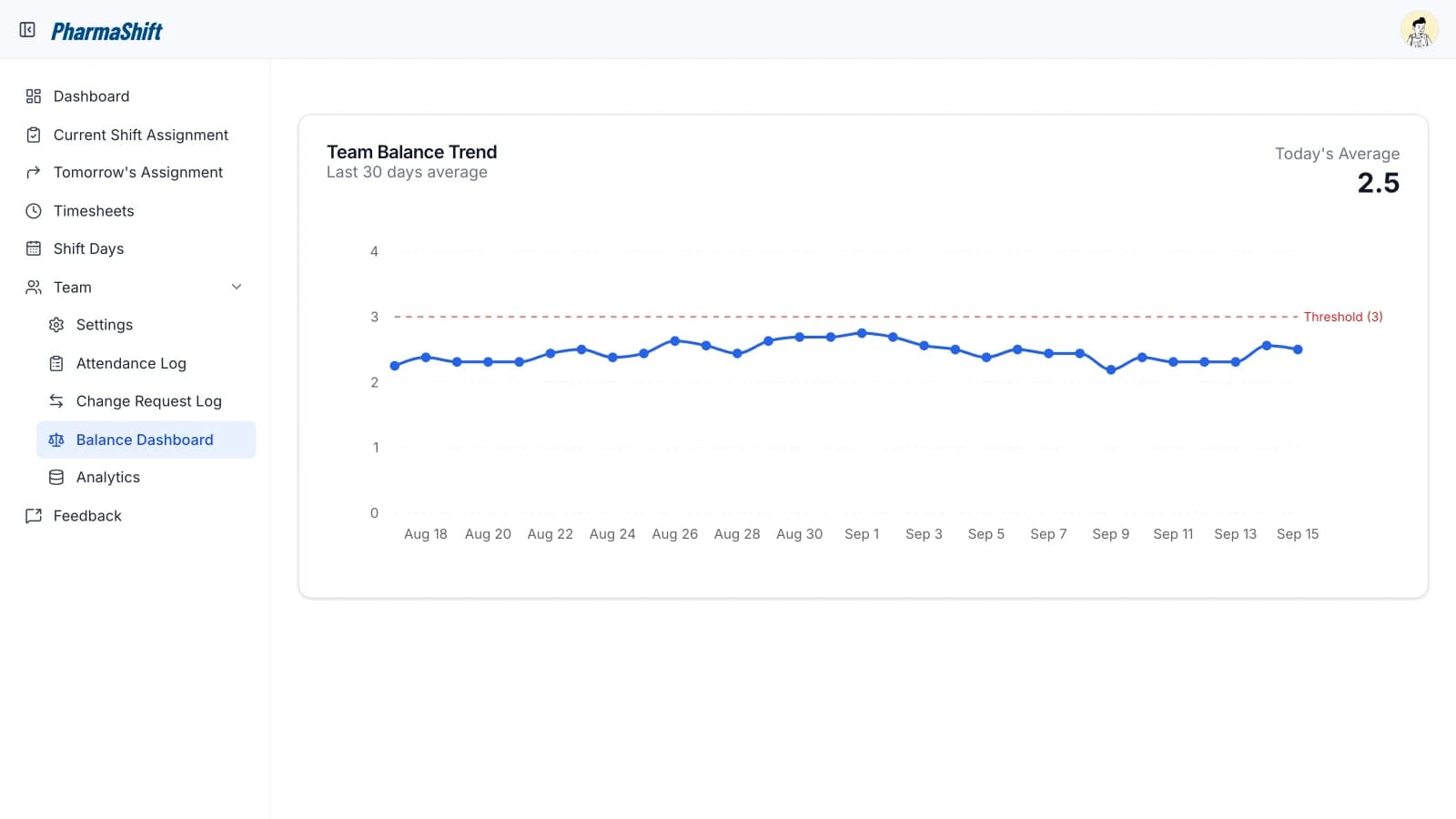This screenshot has height=819, width=1456.
Task: Select Team Settings label
Action: tap(105, 325)
